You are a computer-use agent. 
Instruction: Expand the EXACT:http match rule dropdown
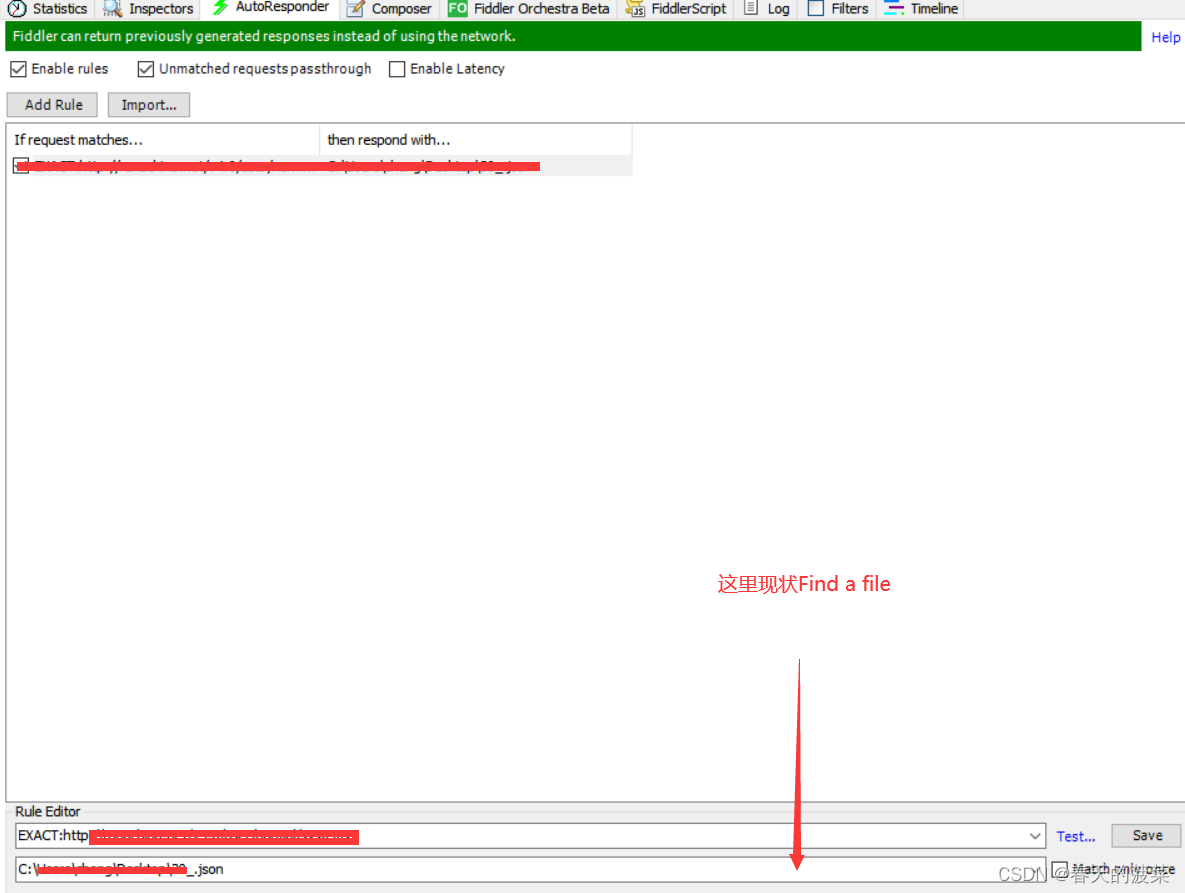click(x=1035, y=836)
